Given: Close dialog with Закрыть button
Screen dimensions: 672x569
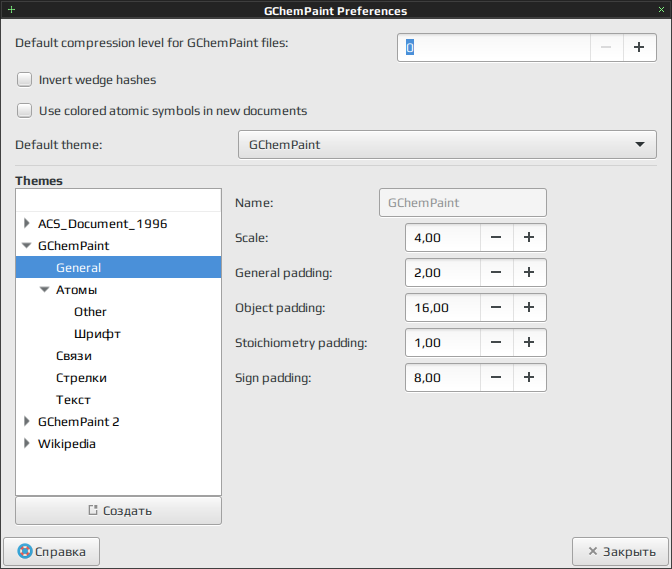Looking at the screenshot, I should (x=620, y=551).
